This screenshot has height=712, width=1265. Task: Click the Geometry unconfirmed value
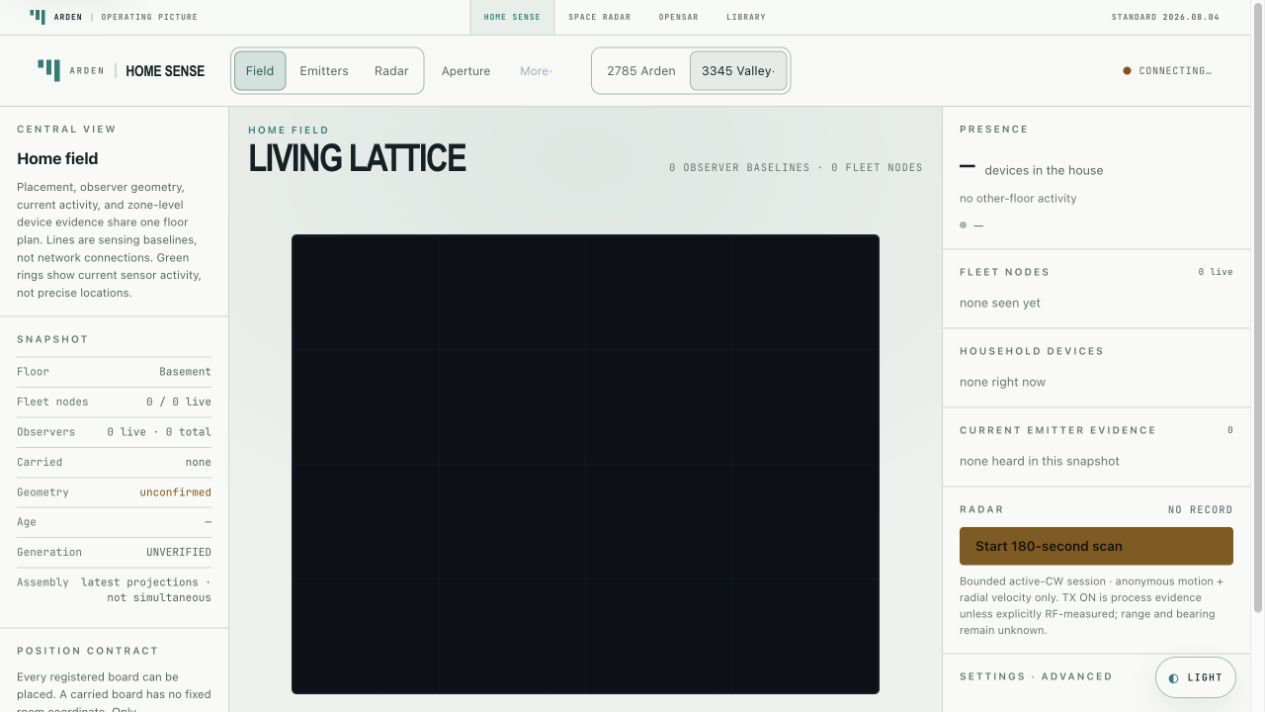click(x=175, y=492)
